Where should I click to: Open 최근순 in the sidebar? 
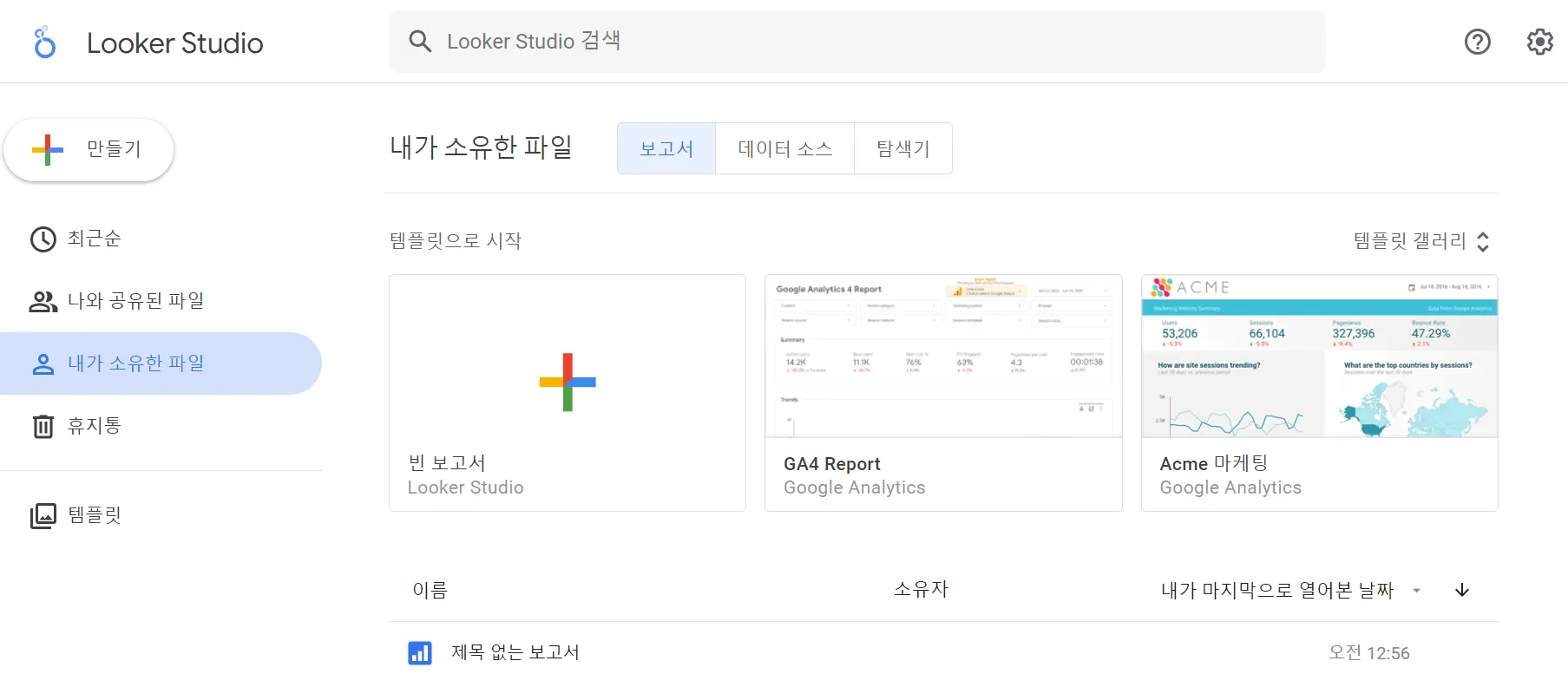161,239
